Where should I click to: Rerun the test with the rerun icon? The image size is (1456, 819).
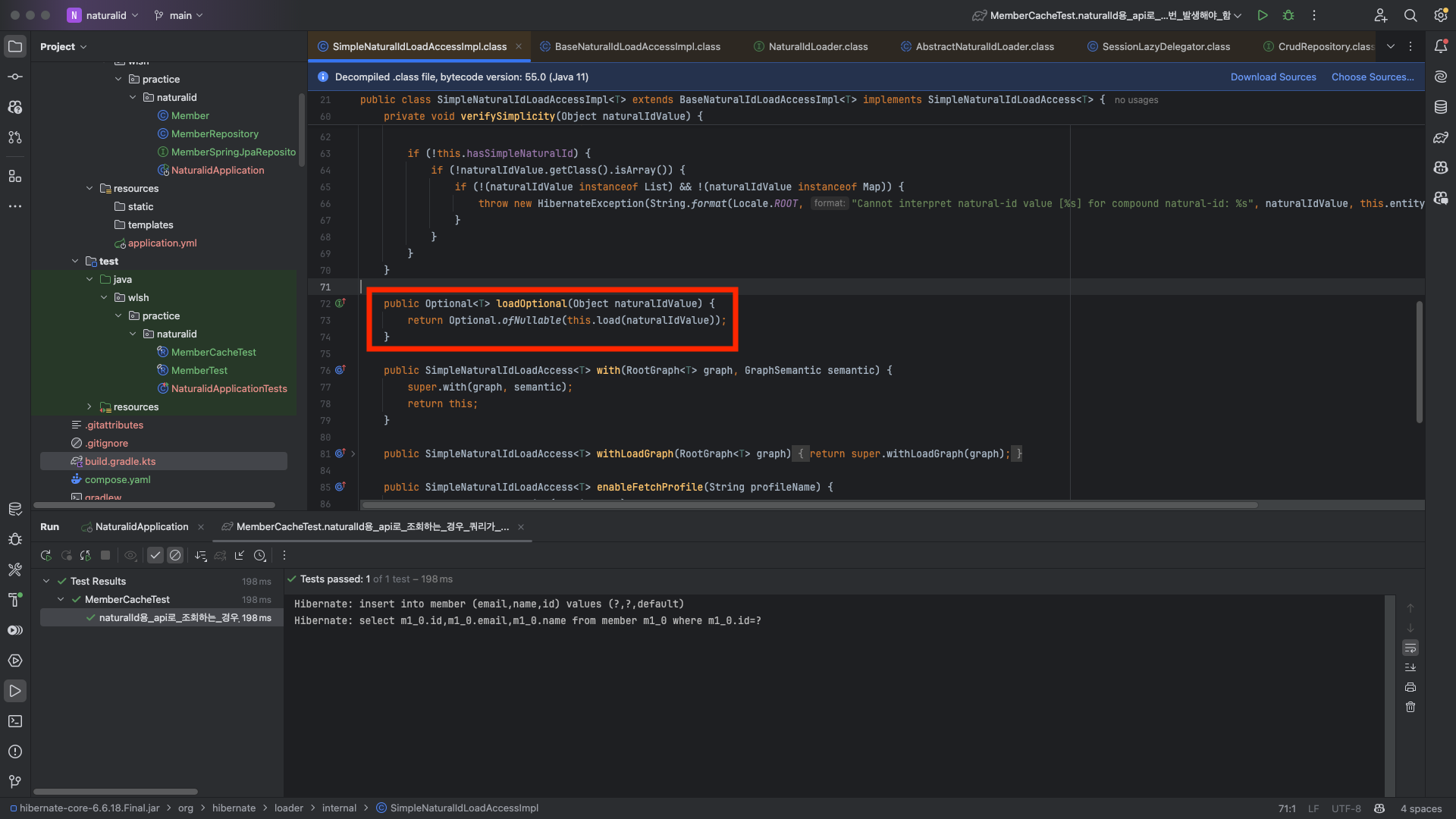click(46, 556)
